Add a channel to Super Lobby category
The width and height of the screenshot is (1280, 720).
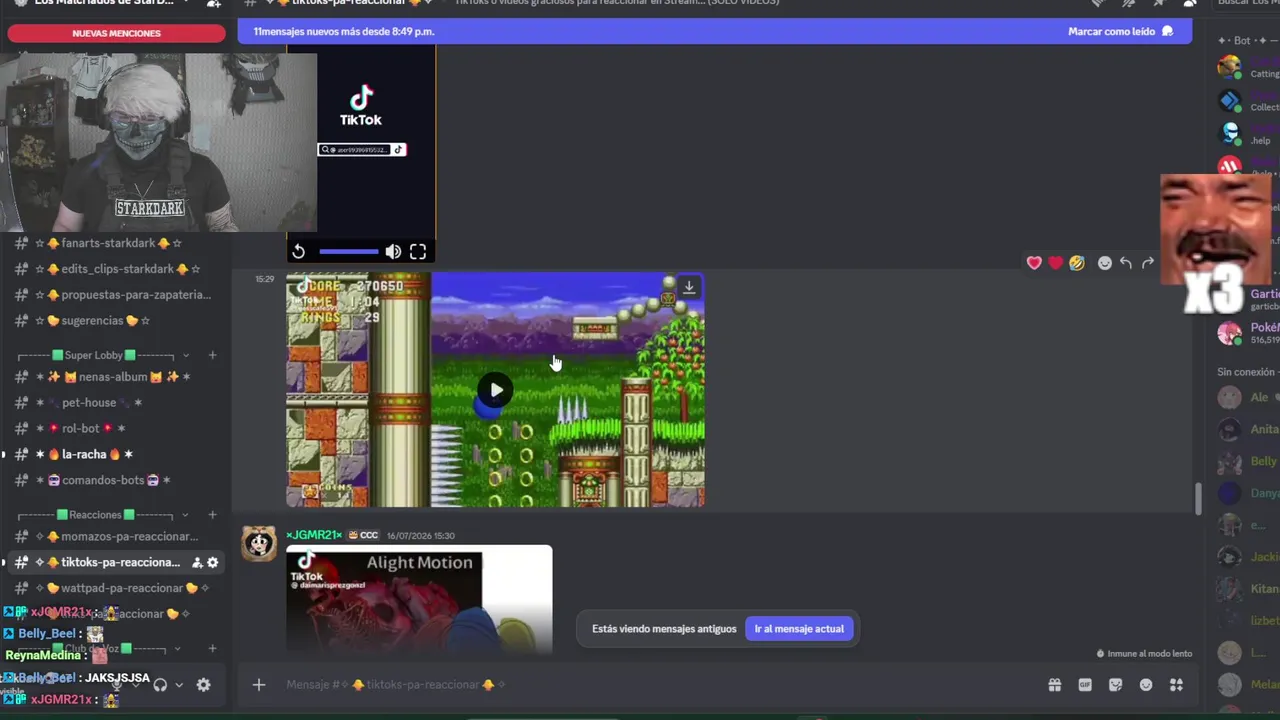(x=212, y=355)
